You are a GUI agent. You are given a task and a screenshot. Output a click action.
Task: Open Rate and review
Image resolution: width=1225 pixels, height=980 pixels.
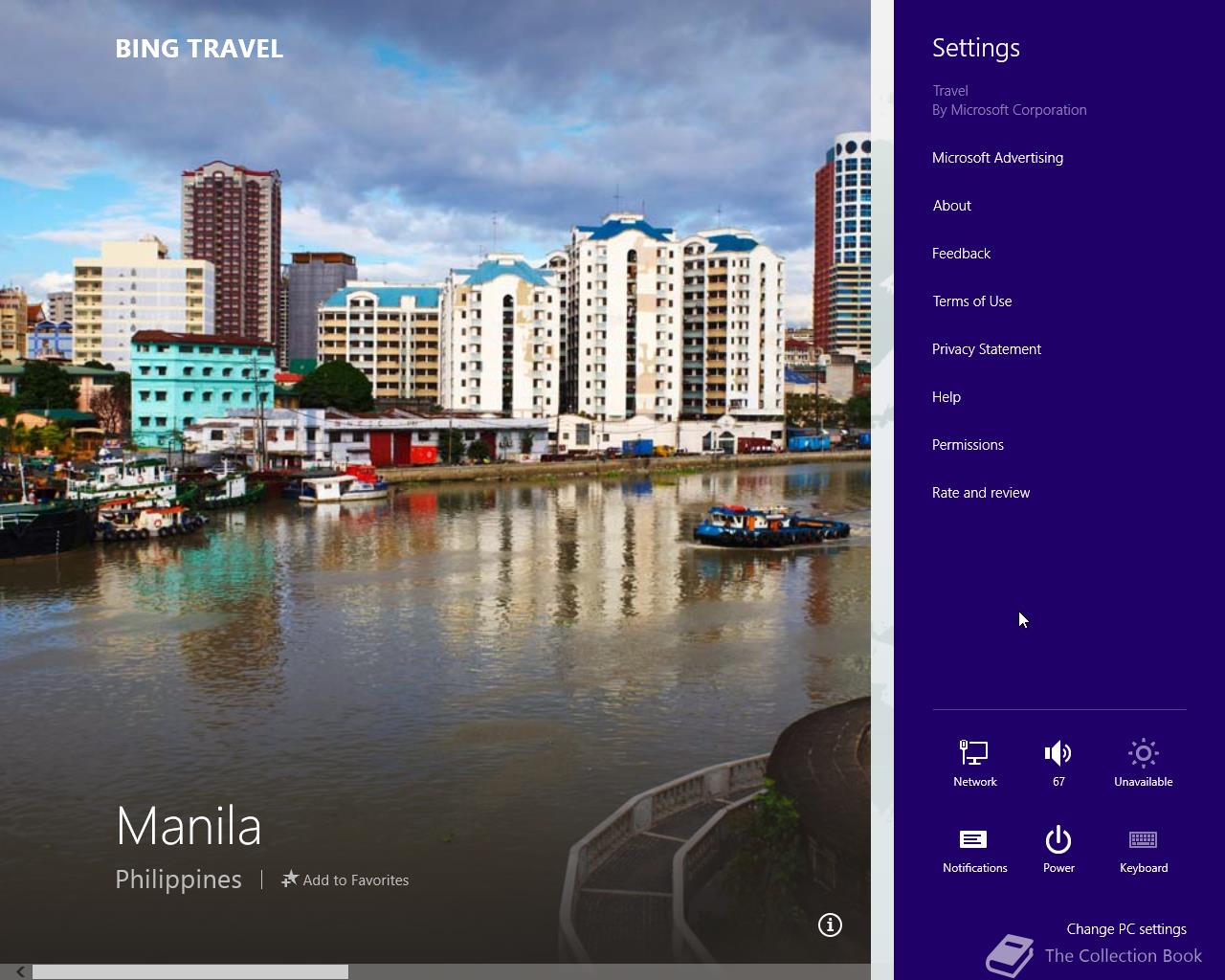tap(981, 493)
